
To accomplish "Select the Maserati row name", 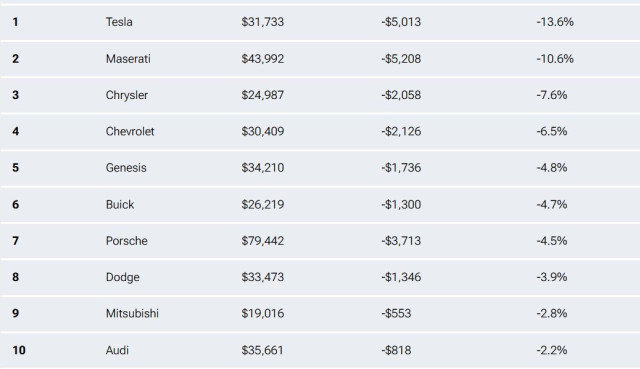I will (x=128, y=59).
